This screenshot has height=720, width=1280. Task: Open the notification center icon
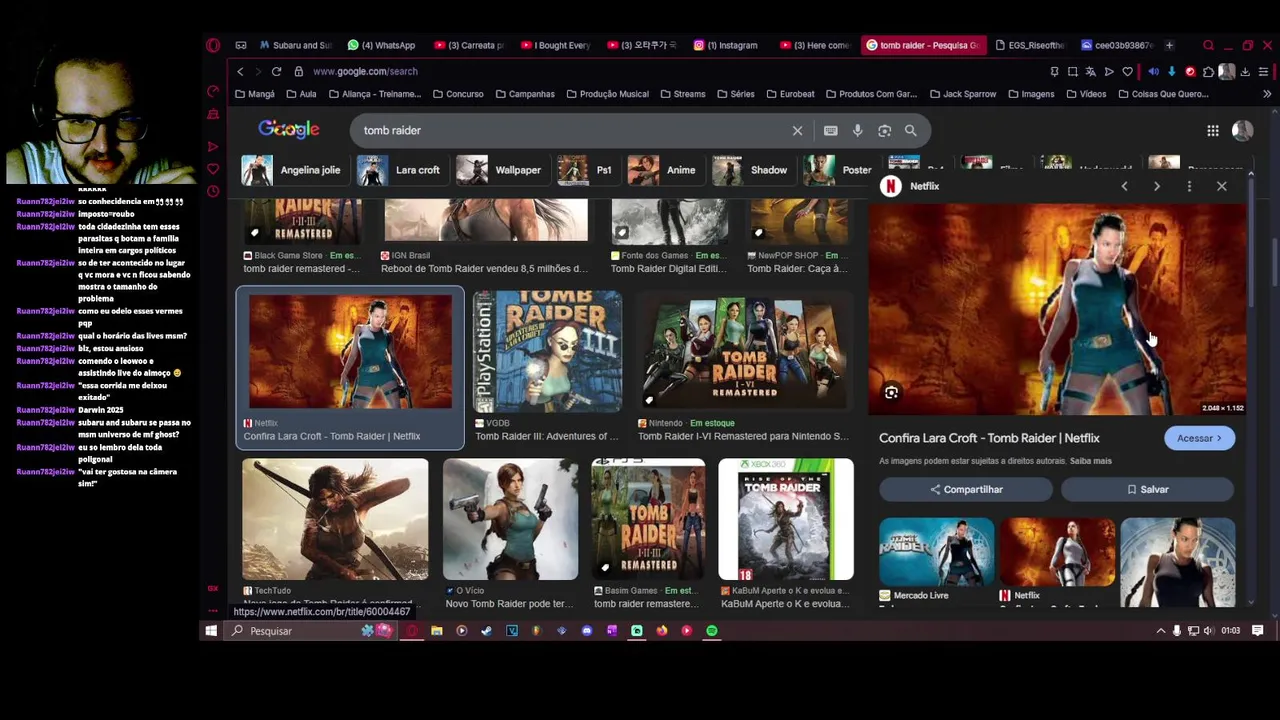(x=1257, y=631)
